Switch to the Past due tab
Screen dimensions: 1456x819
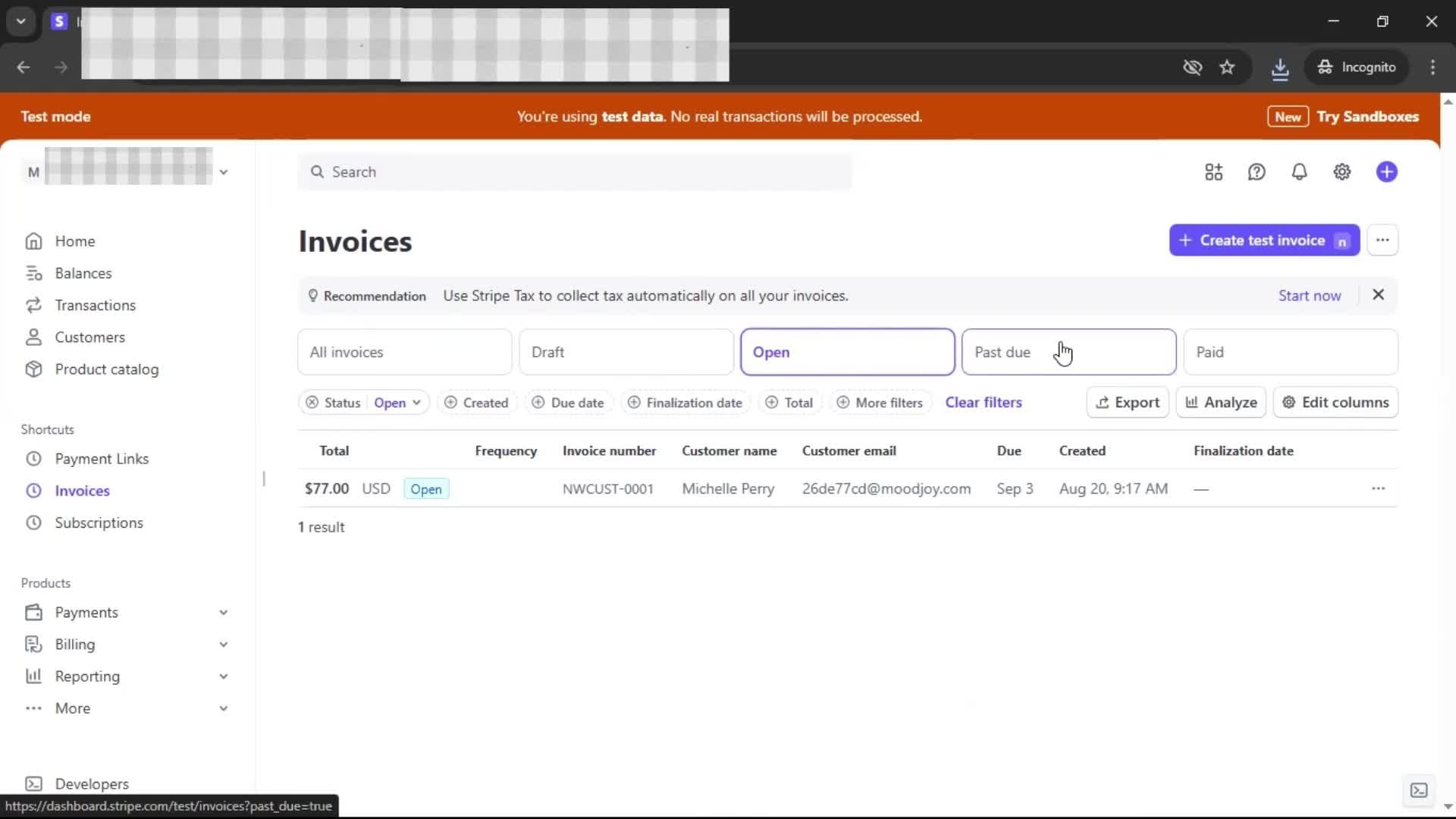[1068, 352]
